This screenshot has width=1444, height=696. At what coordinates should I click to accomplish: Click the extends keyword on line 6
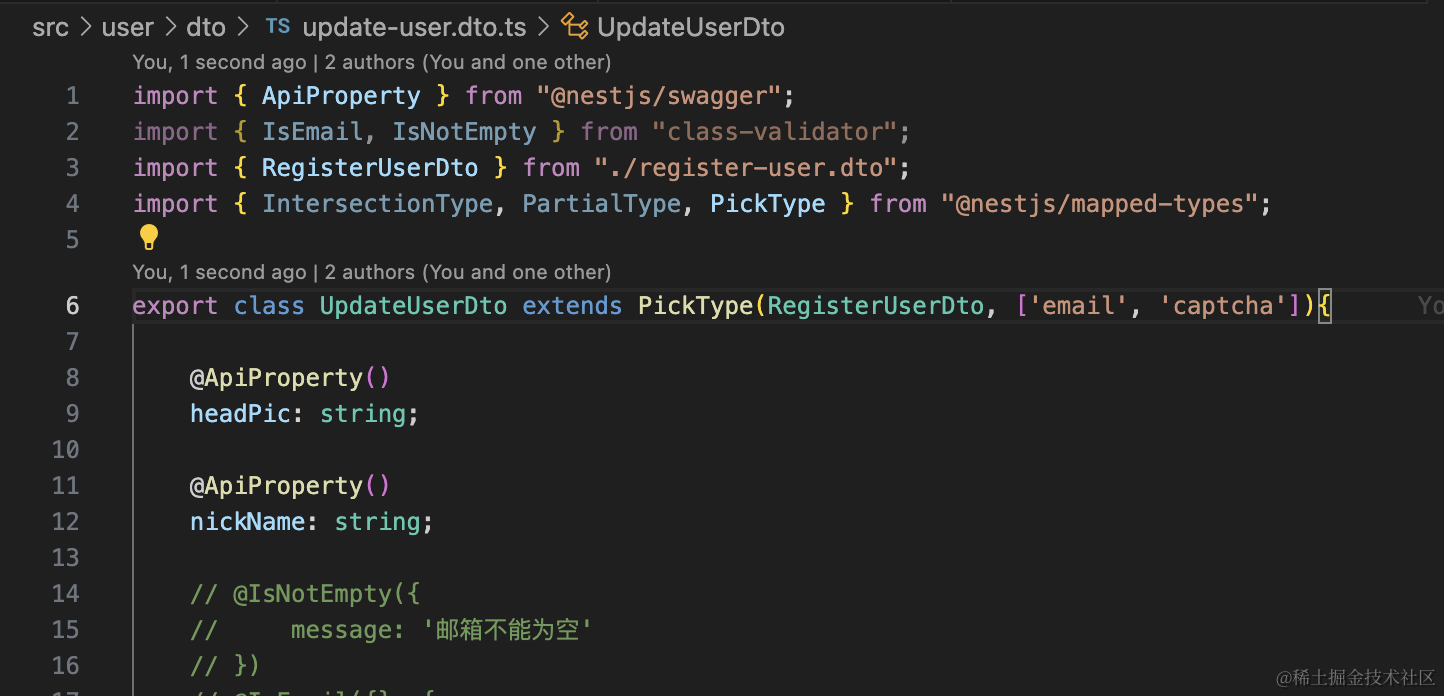coord(572,306)
